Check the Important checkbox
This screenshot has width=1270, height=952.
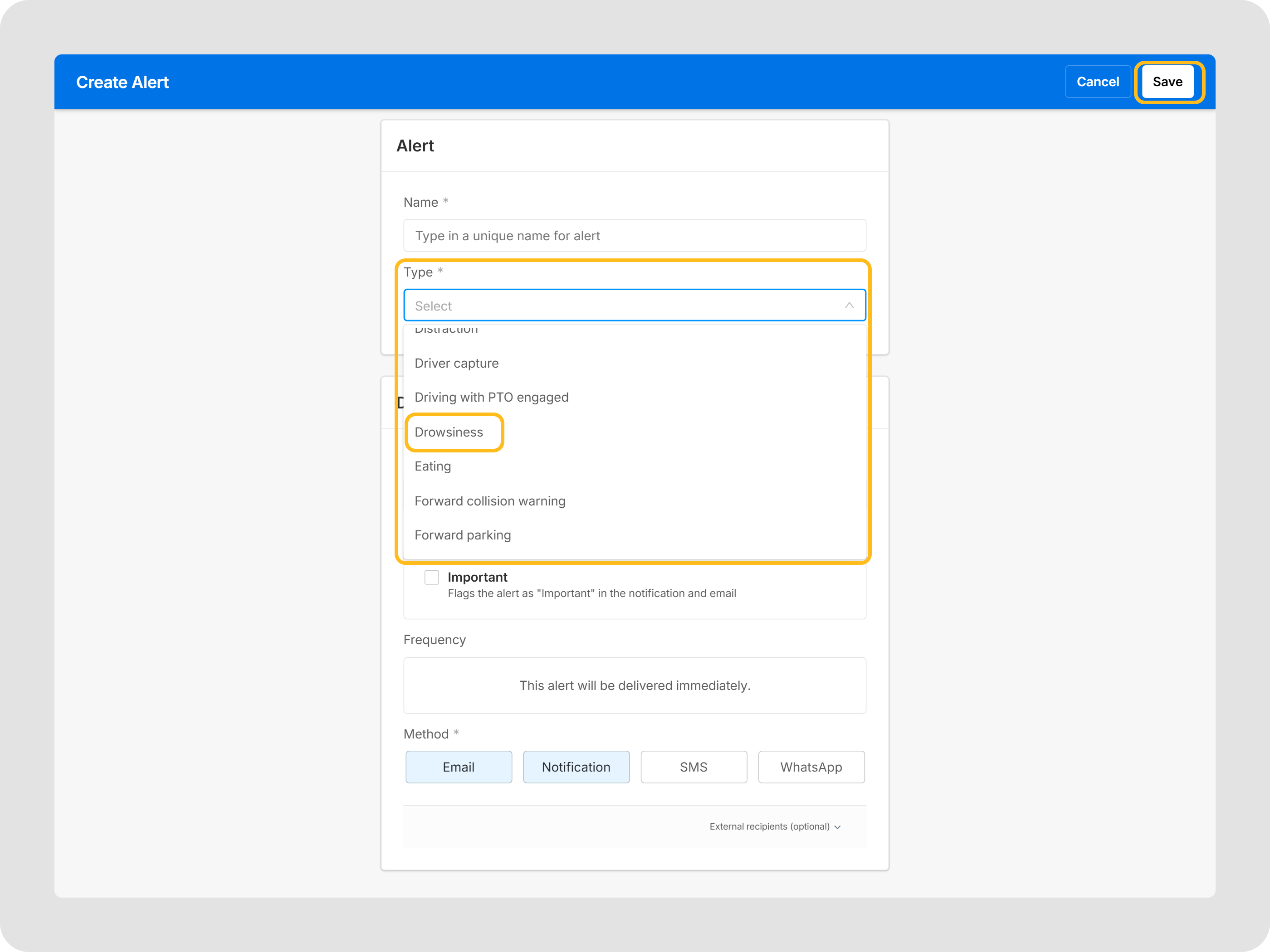[432, 577]
